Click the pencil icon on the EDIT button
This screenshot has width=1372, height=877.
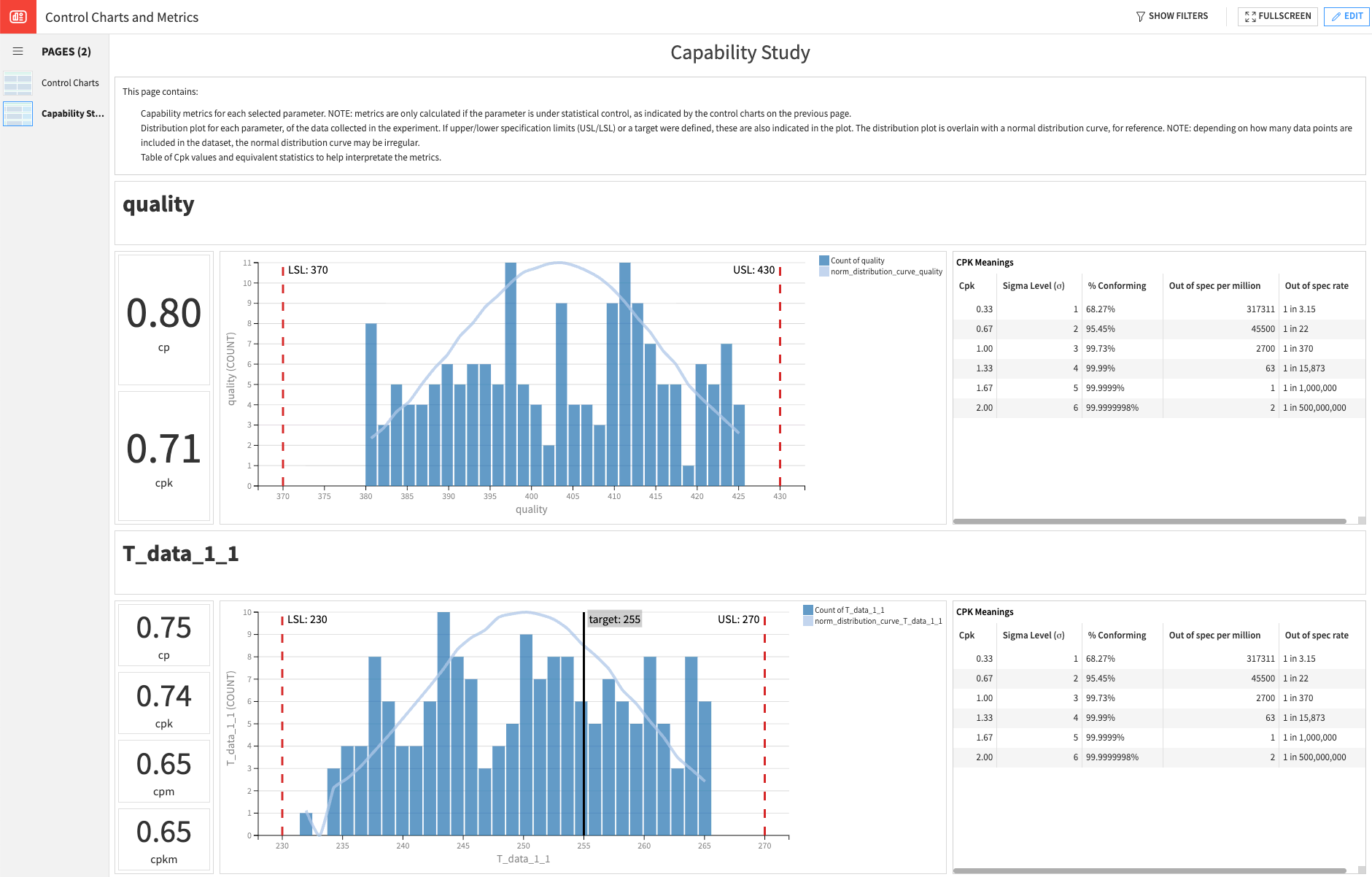pyautogui.click(x=1336, y=16)
